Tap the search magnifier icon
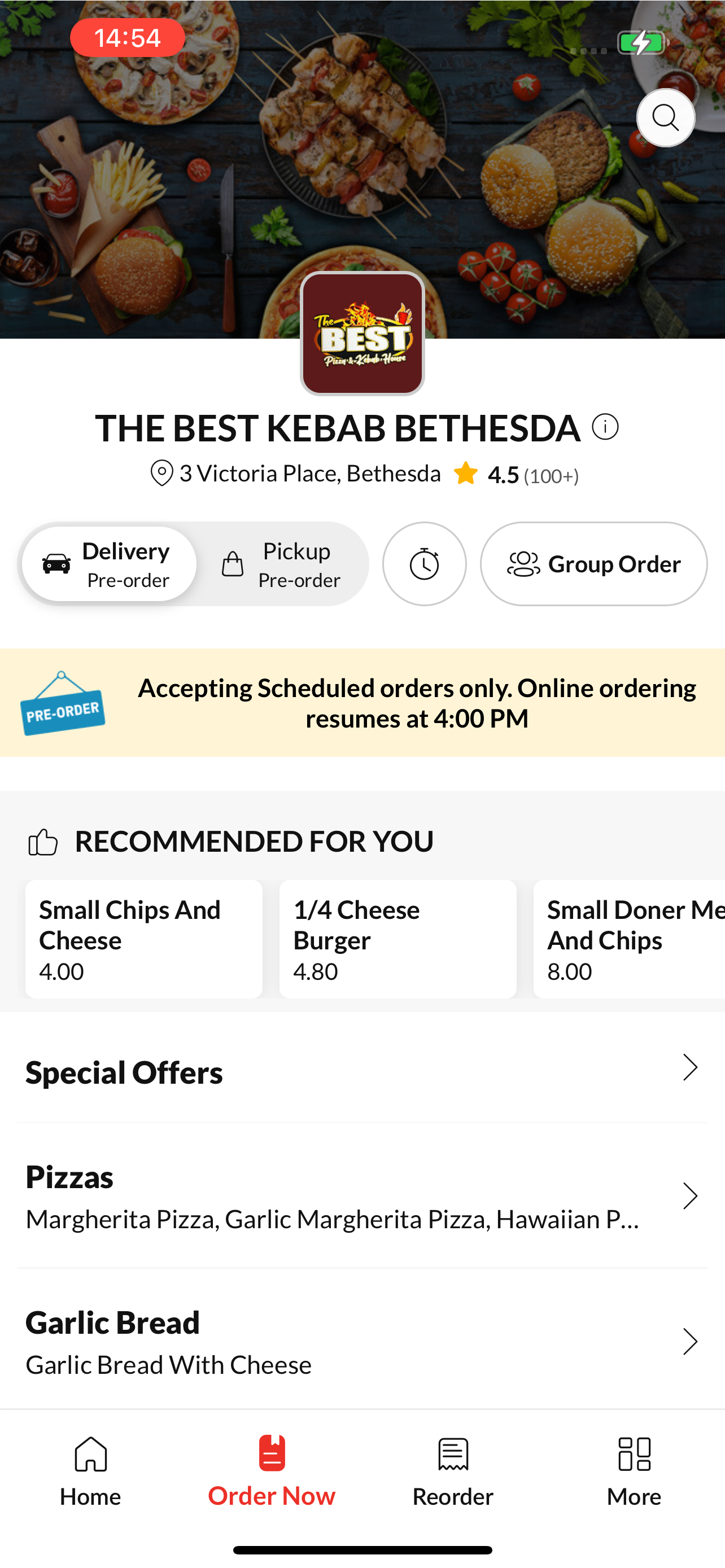Screen dimensions: 725x1568 click(x=665, y=117)
